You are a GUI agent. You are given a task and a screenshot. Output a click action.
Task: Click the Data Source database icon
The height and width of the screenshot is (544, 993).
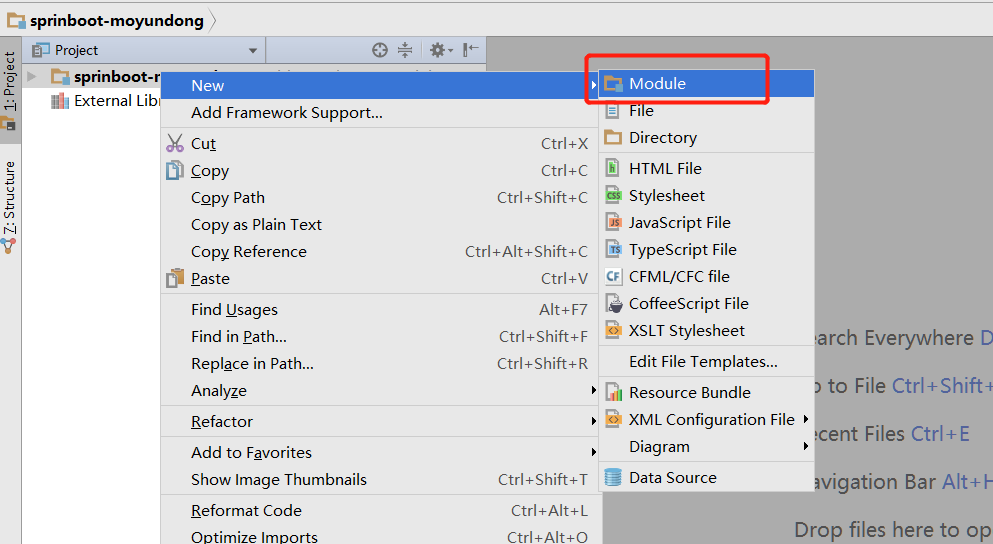[x=613, y=478]
